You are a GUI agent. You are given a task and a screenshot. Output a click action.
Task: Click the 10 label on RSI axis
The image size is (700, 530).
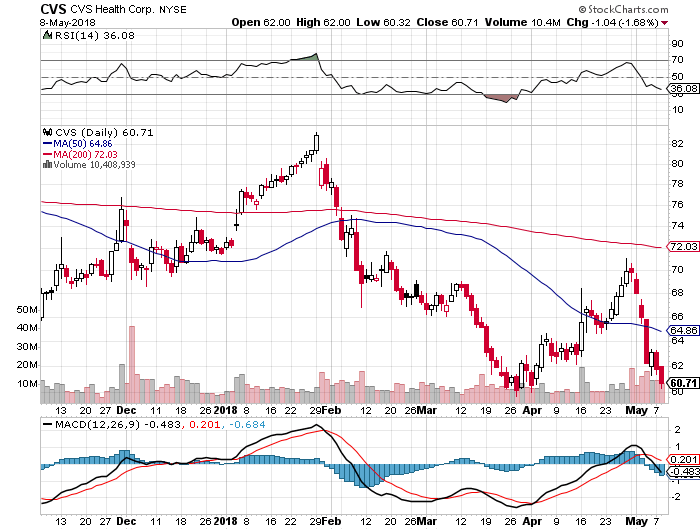pos(677,109)
